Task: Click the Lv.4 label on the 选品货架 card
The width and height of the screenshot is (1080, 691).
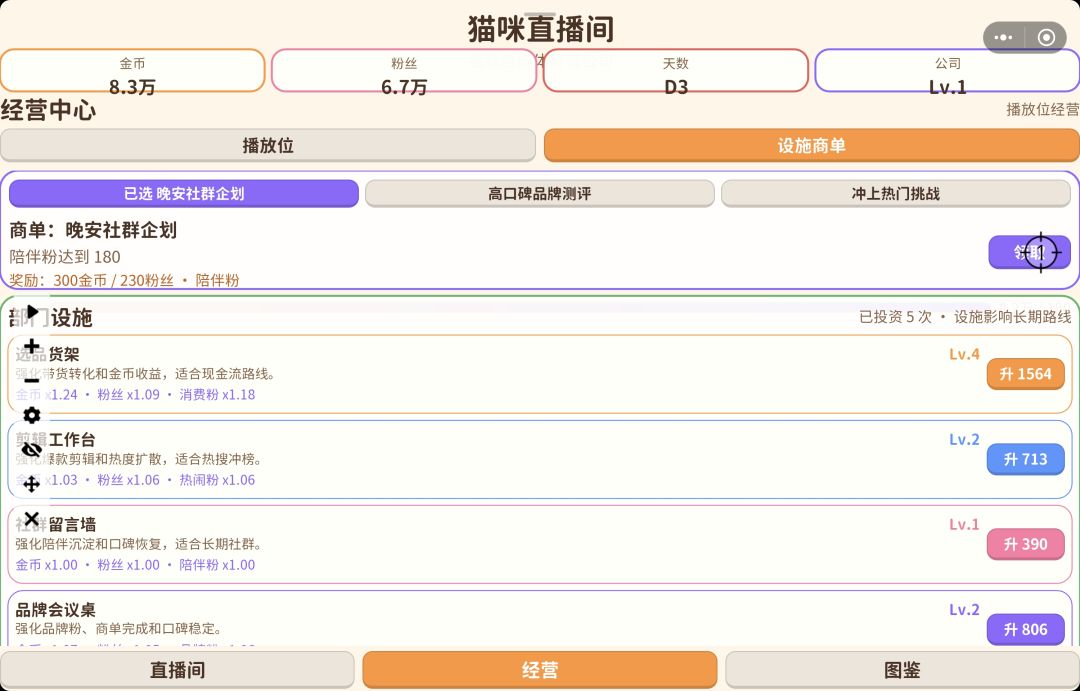Action: point(964,354)
